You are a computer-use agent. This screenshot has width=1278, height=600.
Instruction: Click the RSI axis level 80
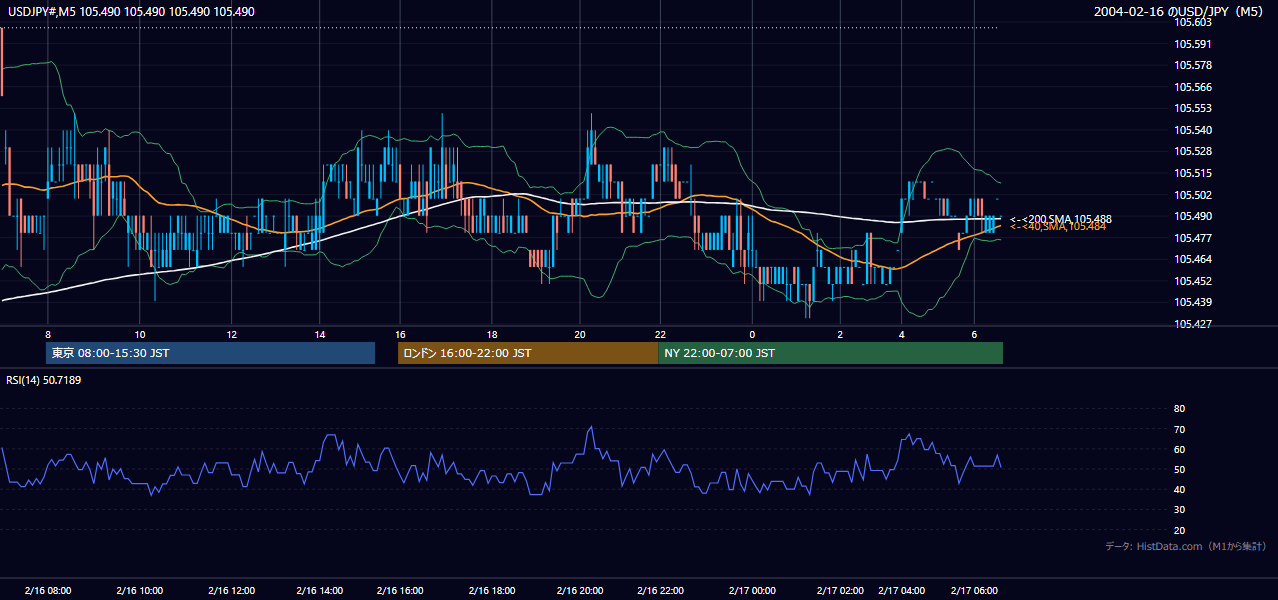point(1179,409)
